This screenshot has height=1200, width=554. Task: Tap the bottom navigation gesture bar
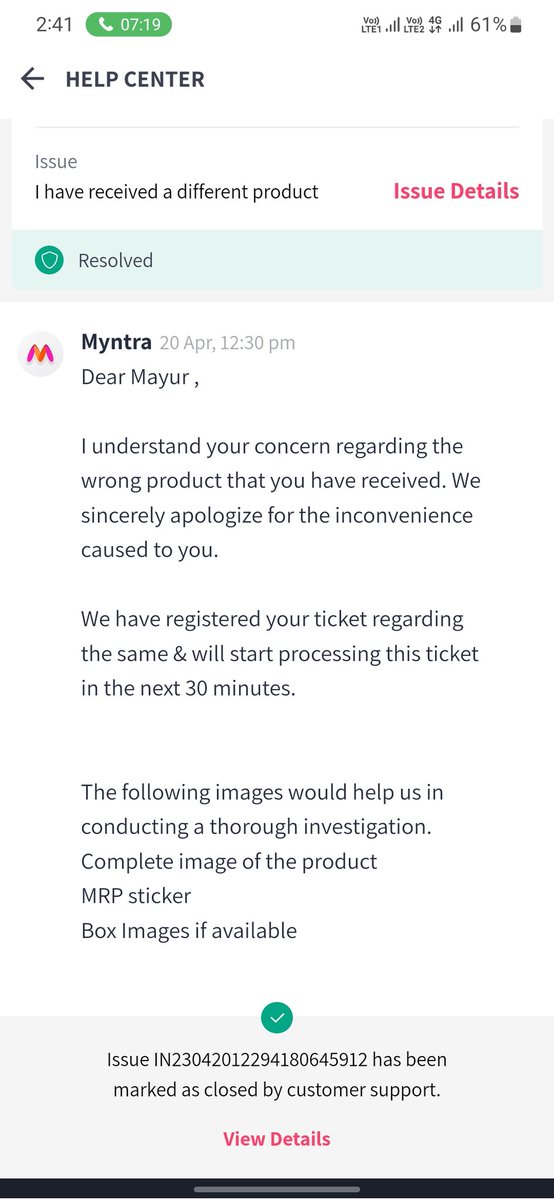[x=277, y=1189]
